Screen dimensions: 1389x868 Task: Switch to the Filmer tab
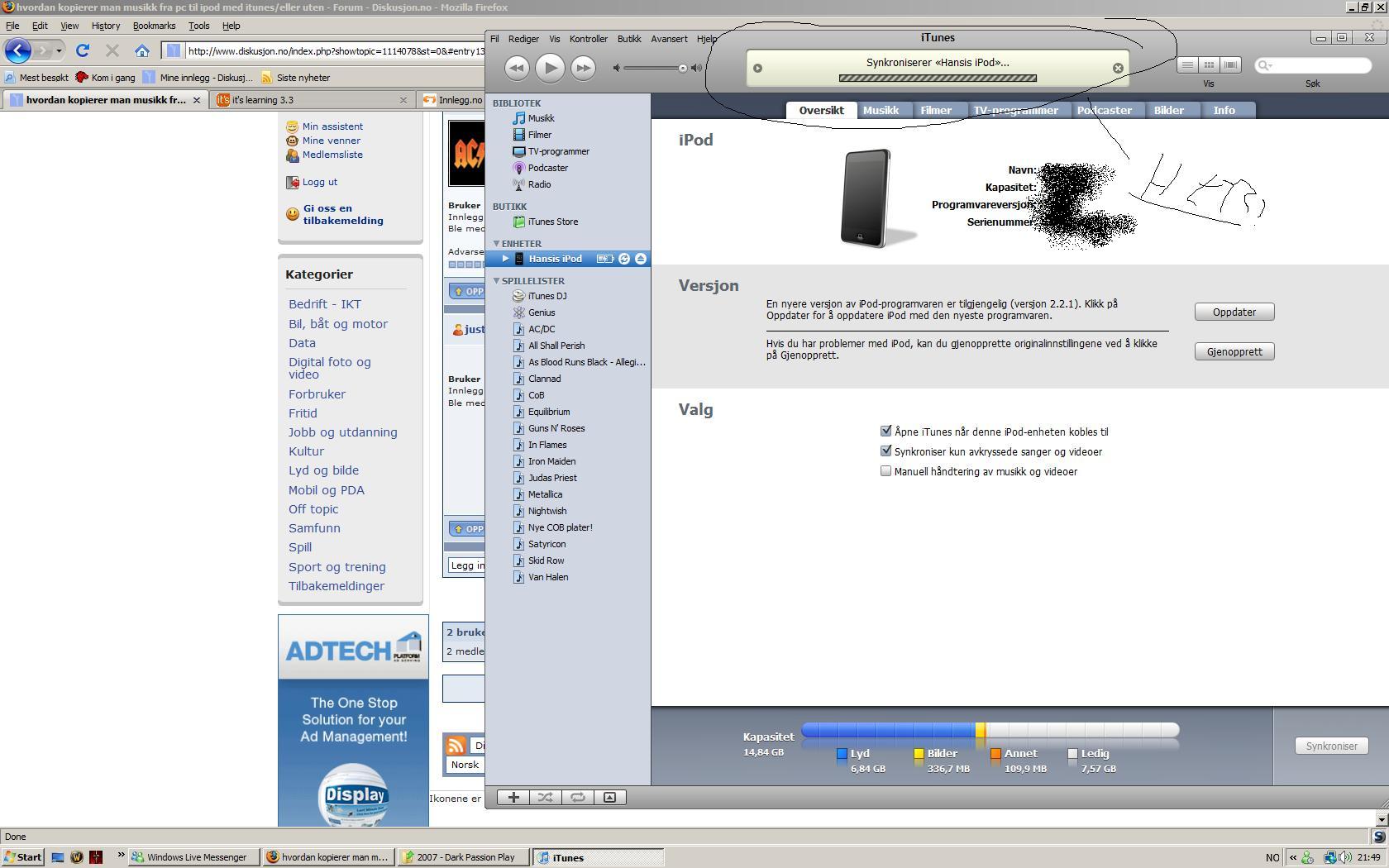point(936,110)
